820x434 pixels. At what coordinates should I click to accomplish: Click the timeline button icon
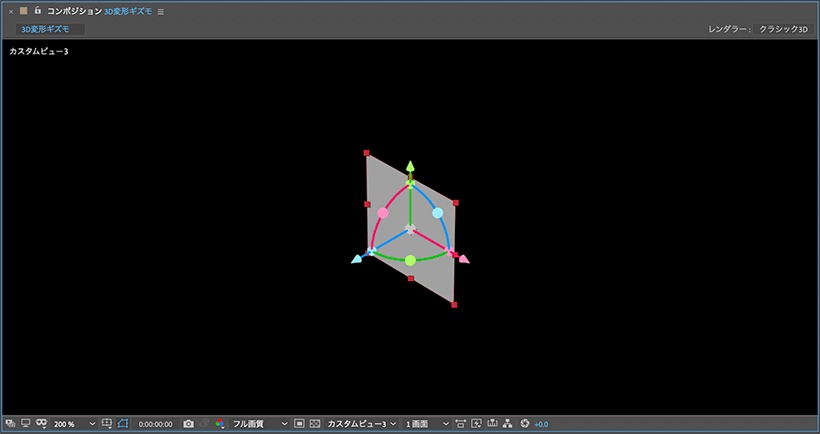[492, 424]
